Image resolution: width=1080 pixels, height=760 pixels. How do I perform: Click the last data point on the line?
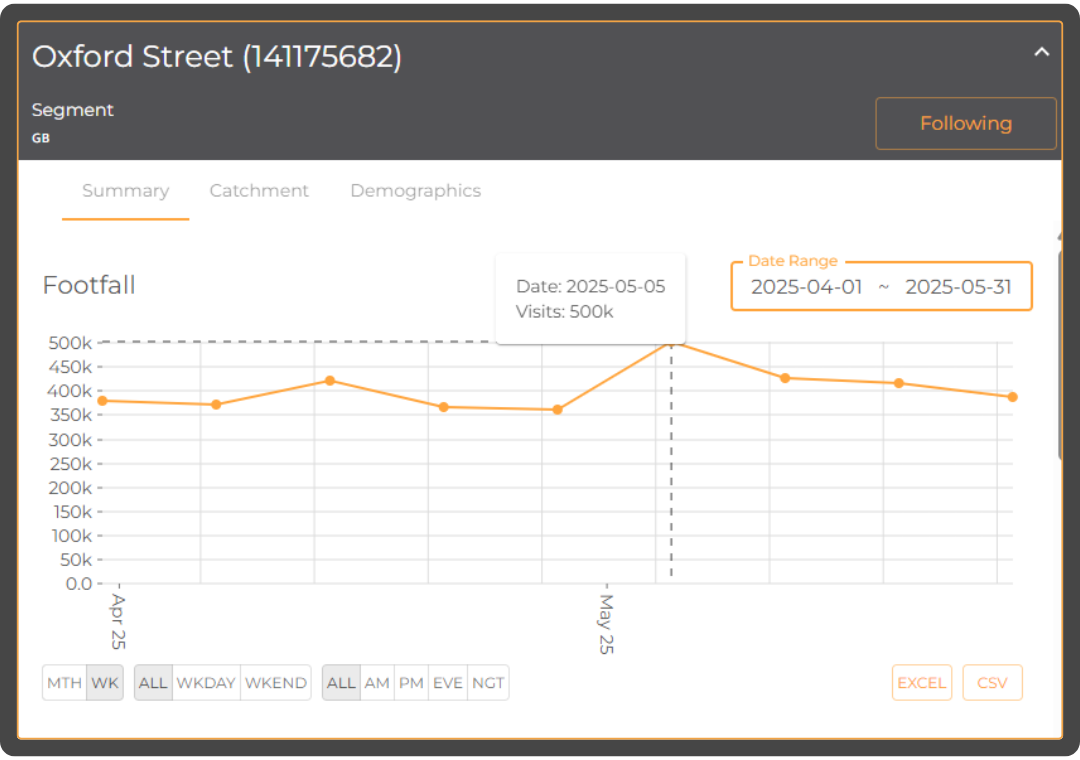tap(1012, 397)
